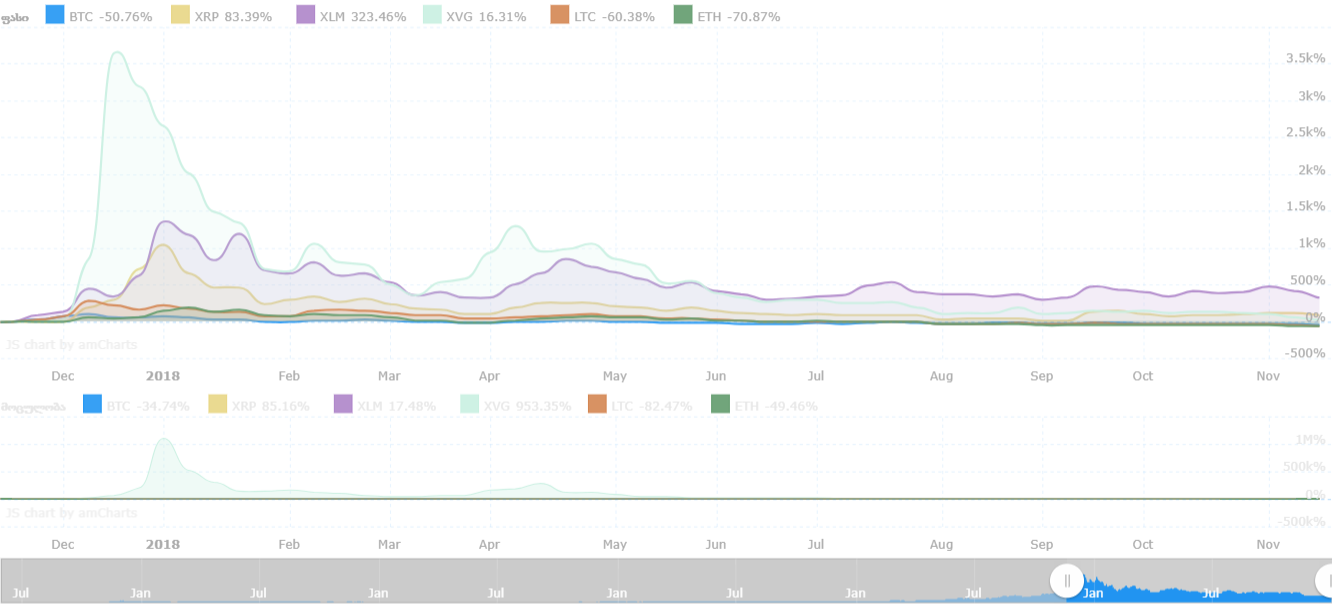Open the amCharts link in the volume chart
Image resolution: width=1332 pixels, height=609 pixels.
tap(71, 513)
